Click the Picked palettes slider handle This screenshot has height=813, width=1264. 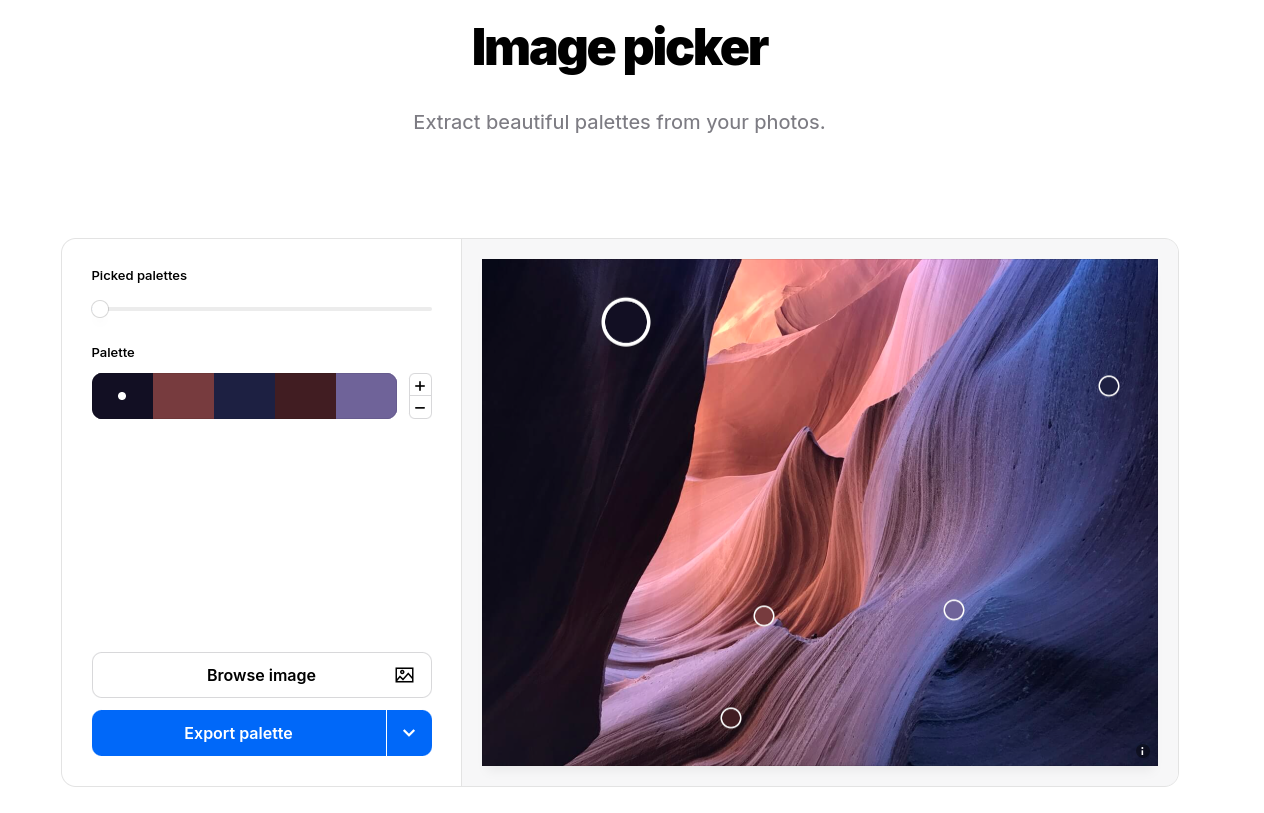(100, 309)
